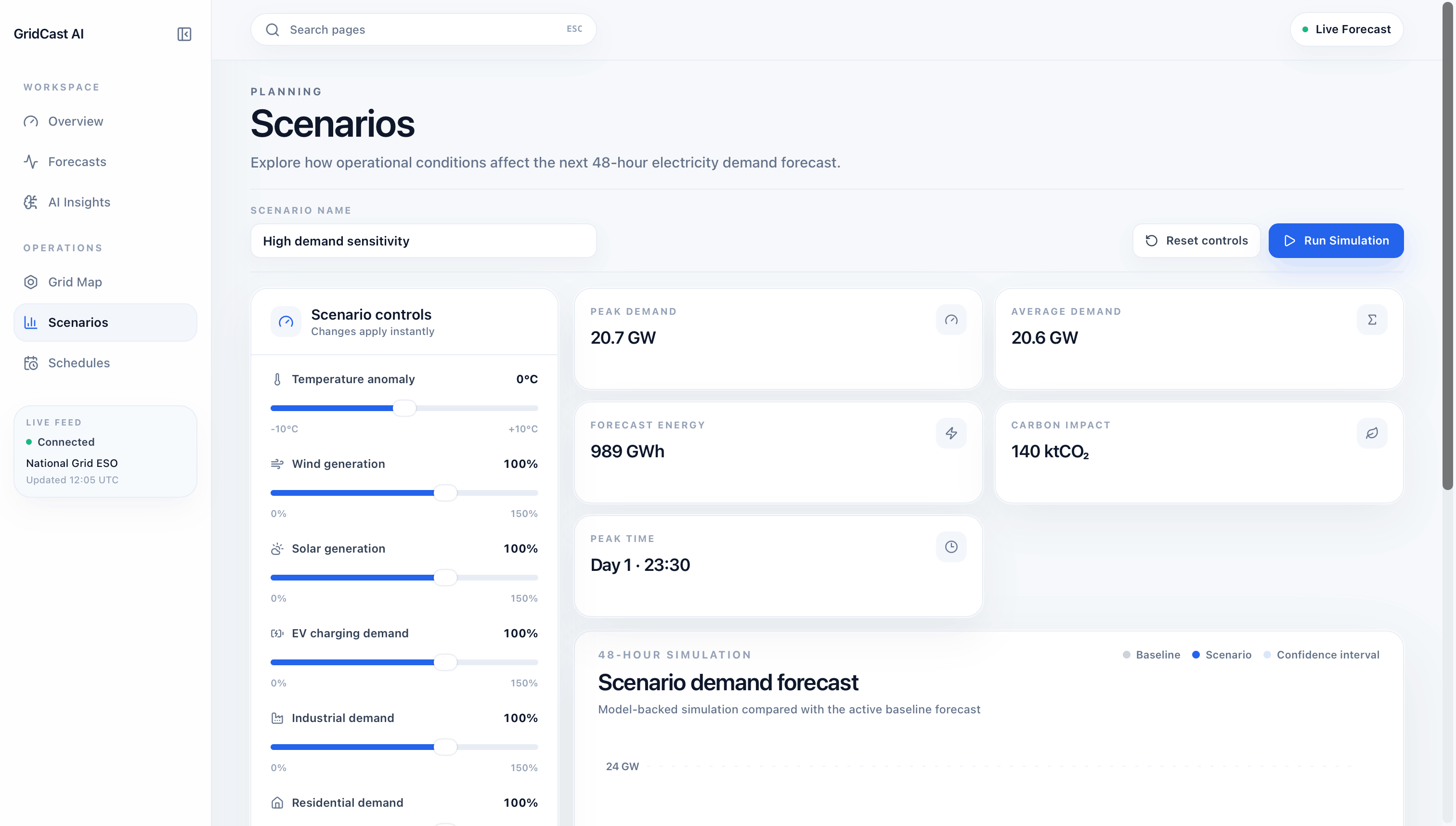Click the wind icon beside Wind generation
The width and height of the screenshot is (1456, 826).
tap(277, 464)
